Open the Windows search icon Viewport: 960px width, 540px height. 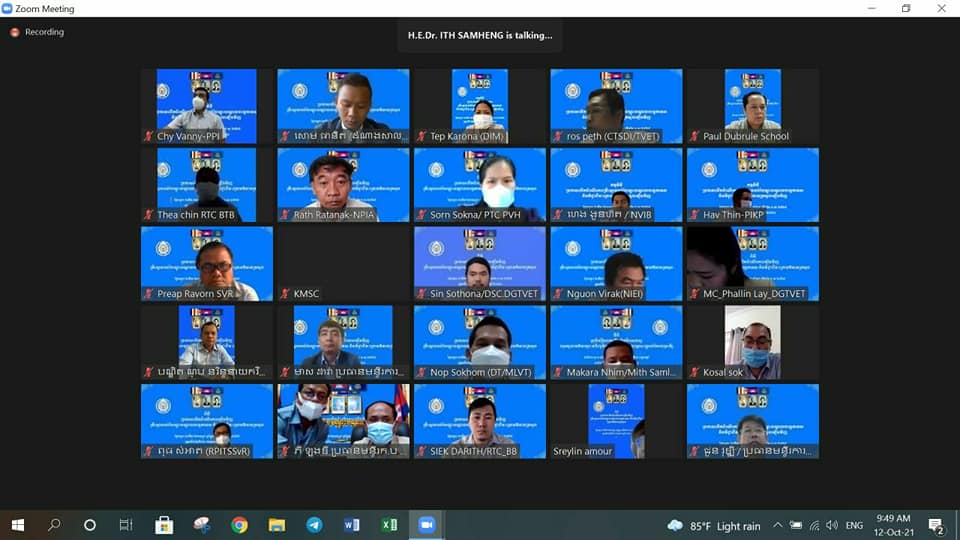point(54,525)
